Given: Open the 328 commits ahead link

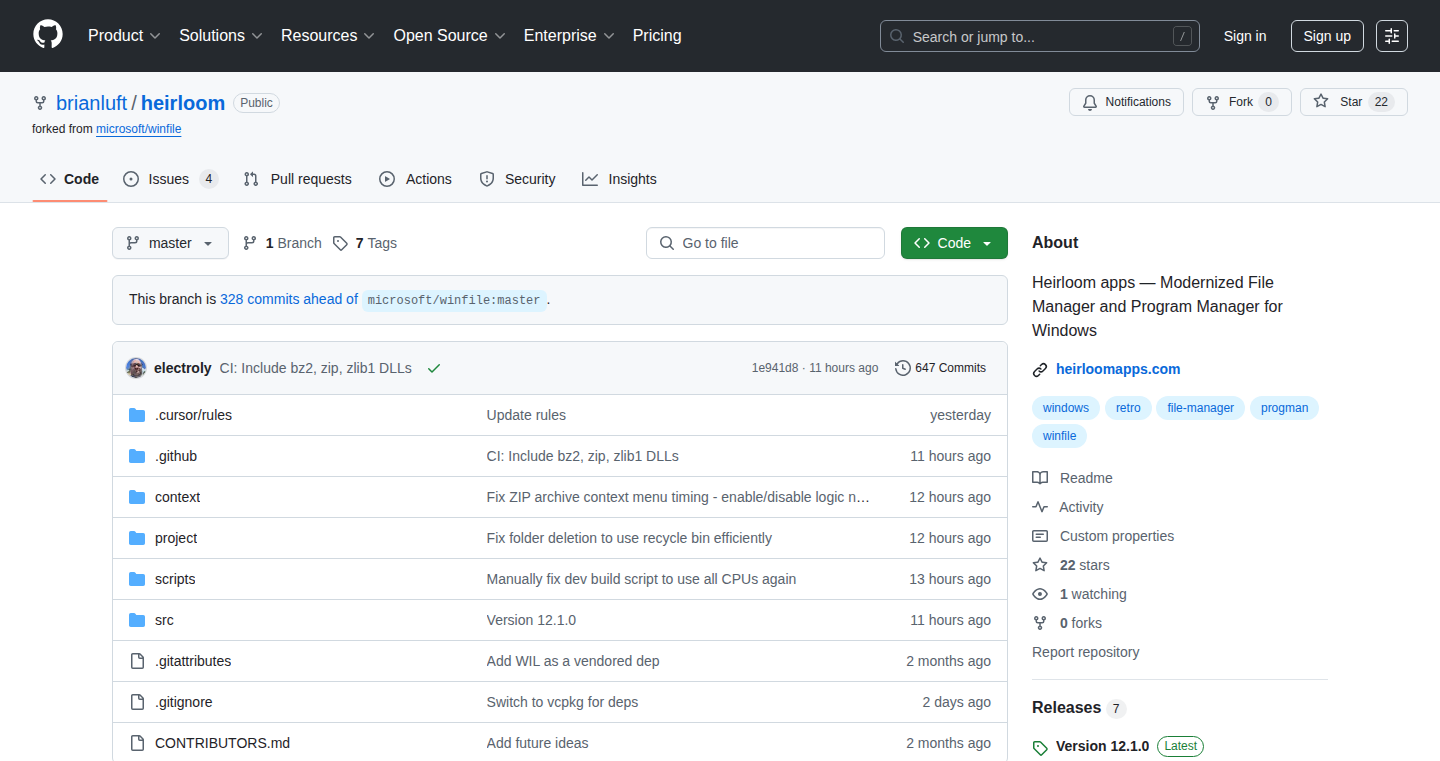Looking at the screenshot, I should click(x=289, y=299).
